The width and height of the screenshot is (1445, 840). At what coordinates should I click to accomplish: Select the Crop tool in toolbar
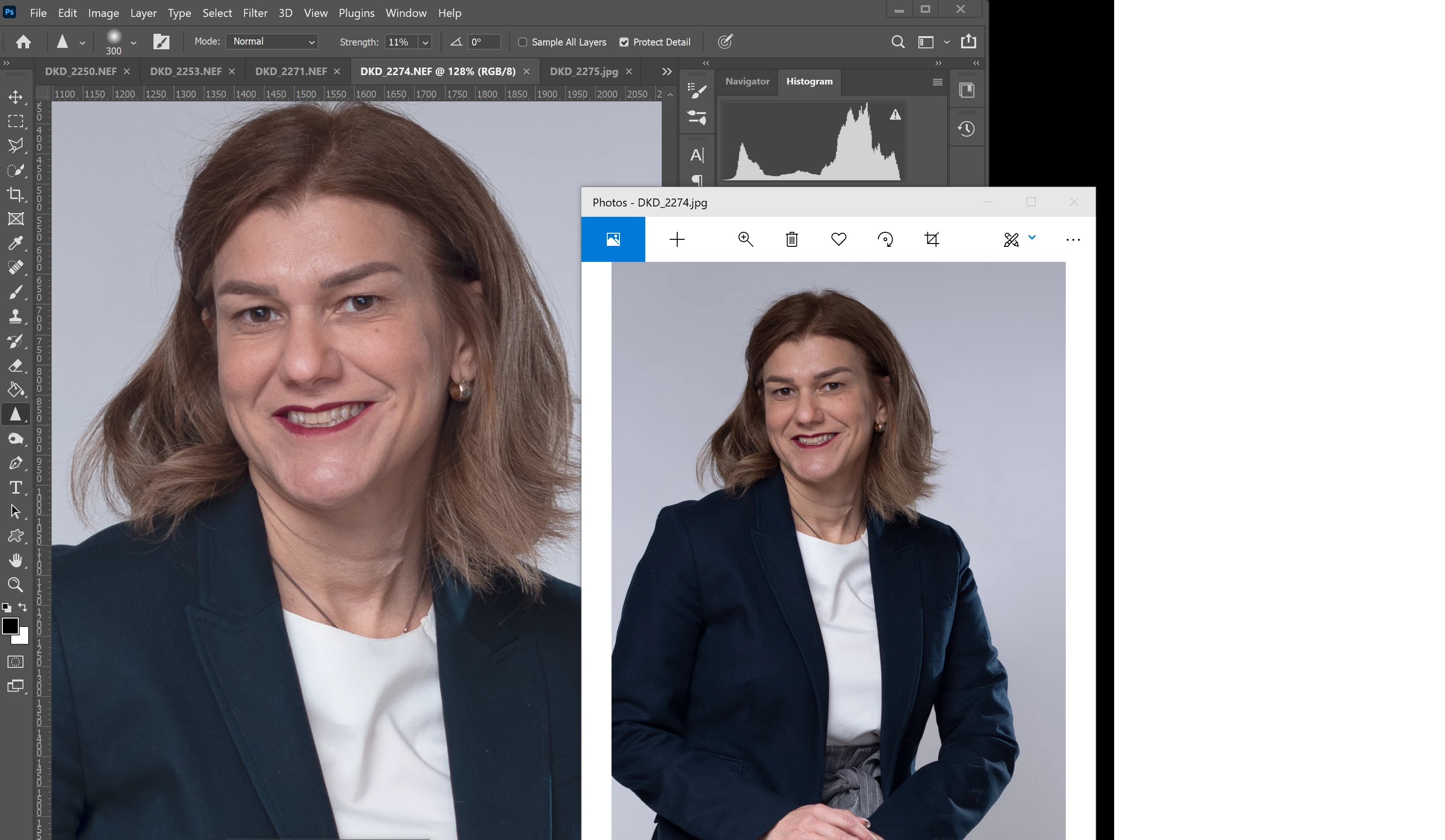[15, 194]
